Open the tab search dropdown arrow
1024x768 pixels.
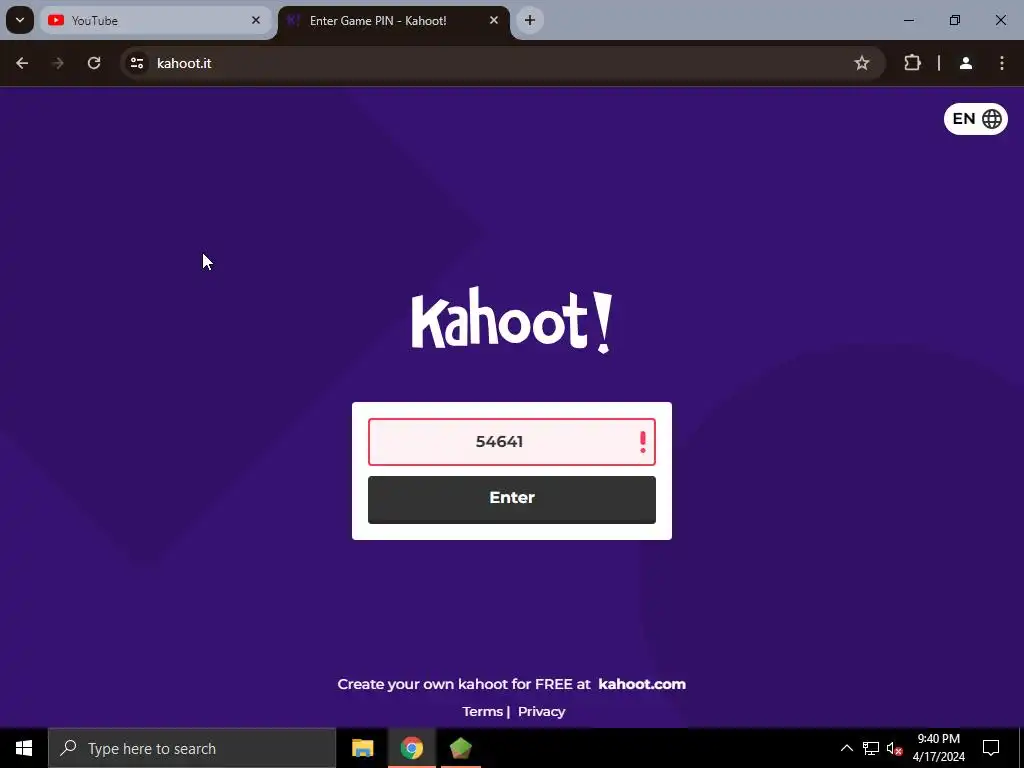tap(20, 20)
